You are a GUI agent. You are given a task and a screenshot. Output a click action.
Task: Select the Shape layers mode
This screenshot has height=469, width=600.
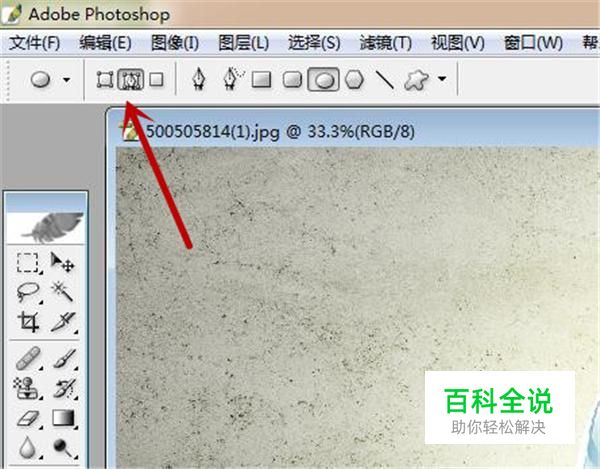pyautogui.click(x=104, y=80)
